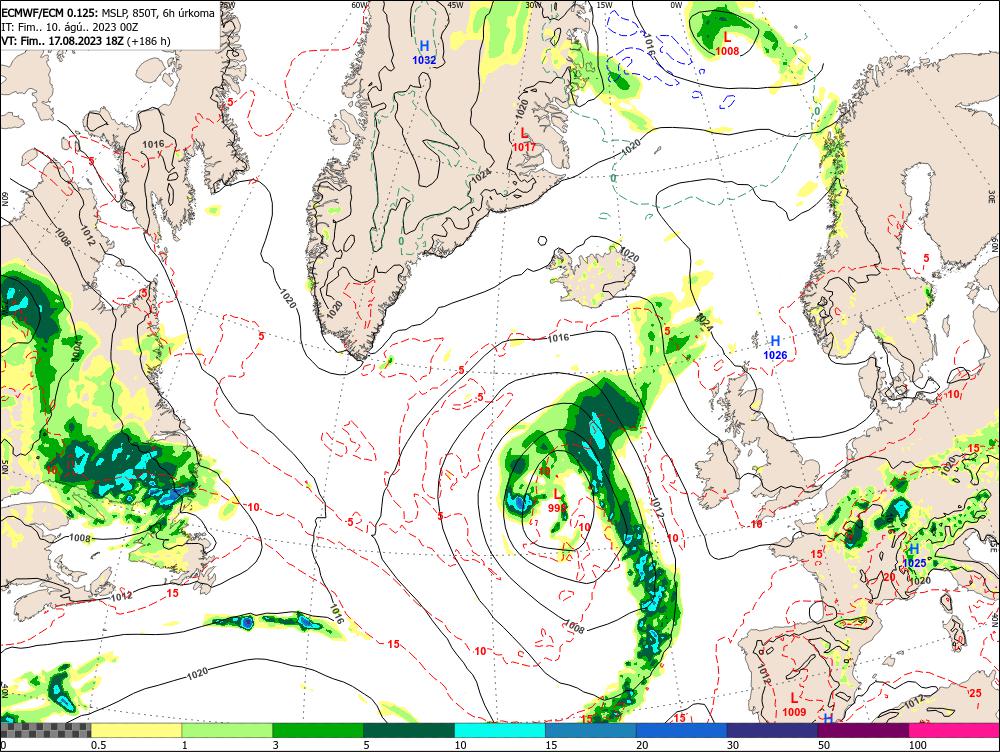Click the legend value '30' under the colour bar
The width and height of the screenshot is (1000, 752).
[733, 745]
